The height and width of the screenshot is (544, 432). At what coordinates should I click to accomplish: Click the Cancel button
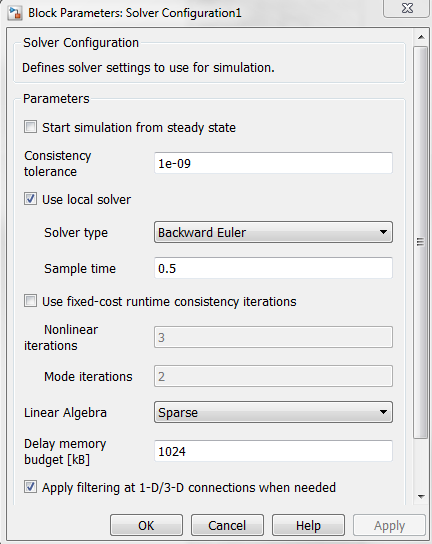(x=227, y=525)
